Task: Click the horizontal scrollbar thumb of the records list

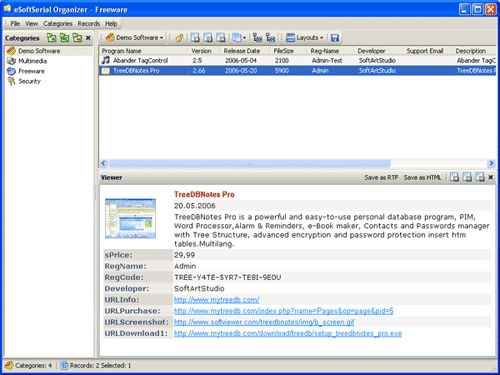Action: (250, 163)
